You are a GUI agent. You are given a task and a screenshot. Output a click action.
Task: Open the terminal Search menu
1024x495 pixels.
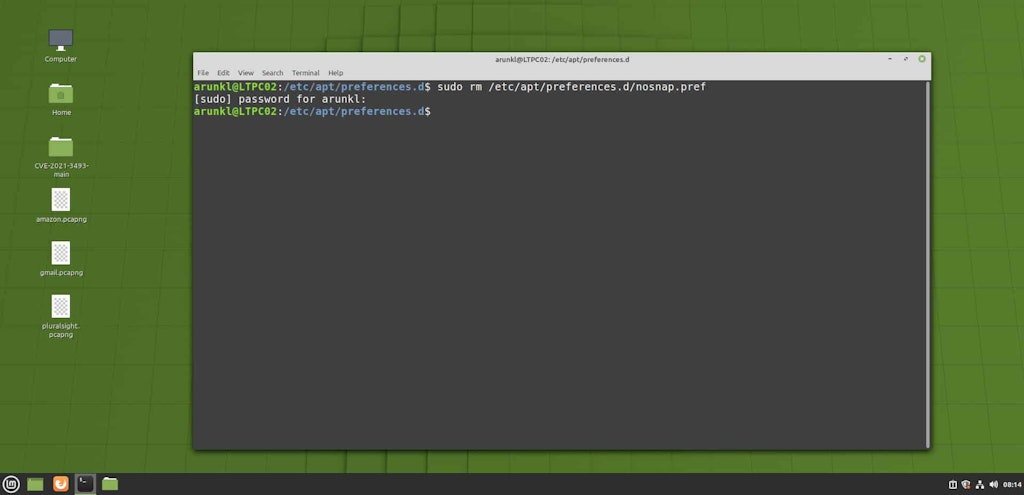point(272,73)
